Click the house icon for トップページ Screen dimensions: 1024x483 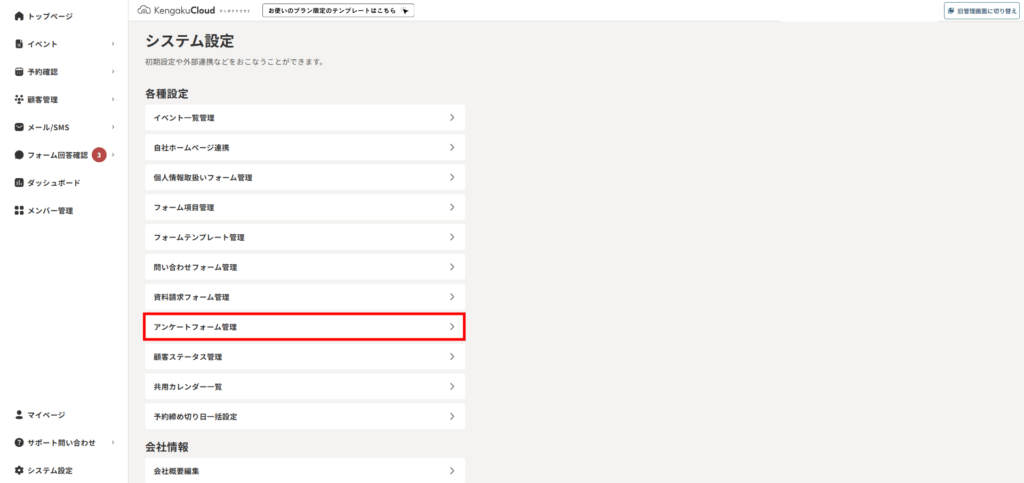(x=19, y=16)
